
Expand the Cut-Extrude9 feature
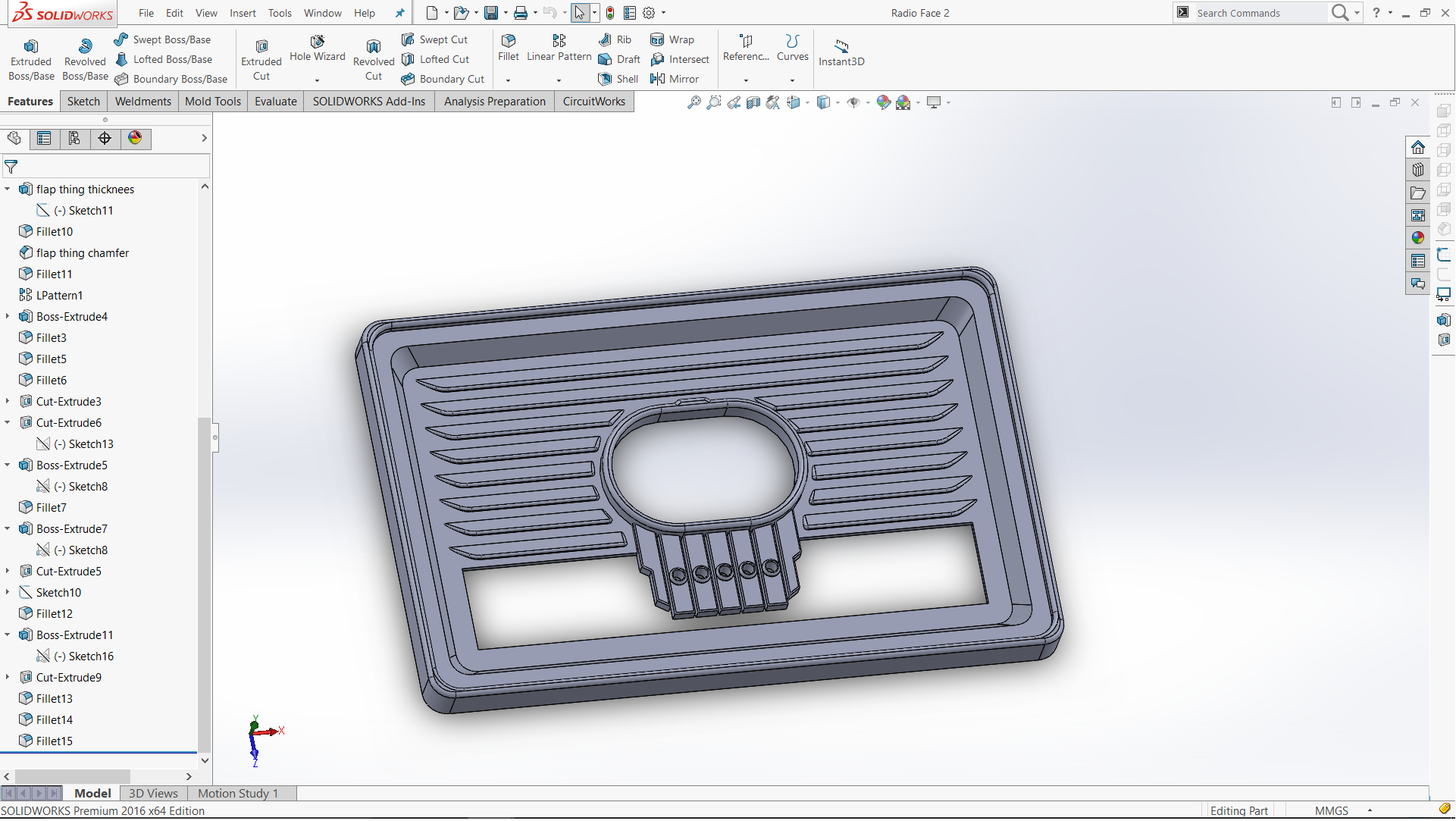pyautogui.click(x=8, y=678)
